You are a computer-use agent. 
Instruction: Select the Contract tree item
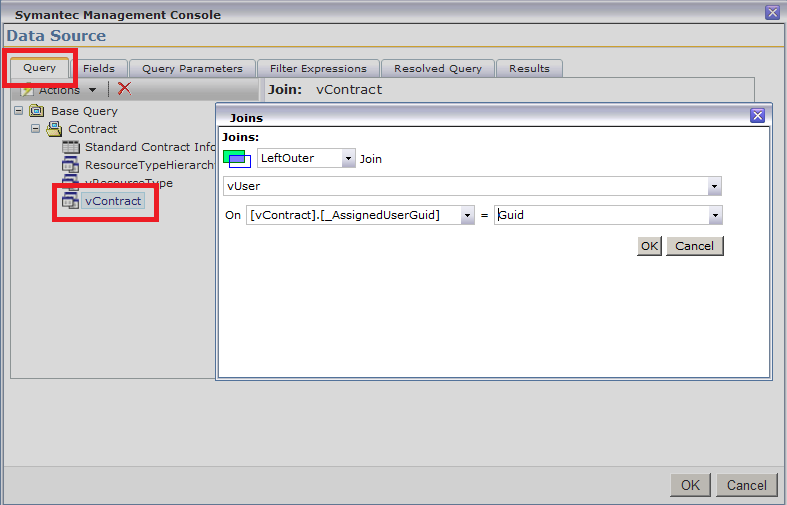(93, 129)
